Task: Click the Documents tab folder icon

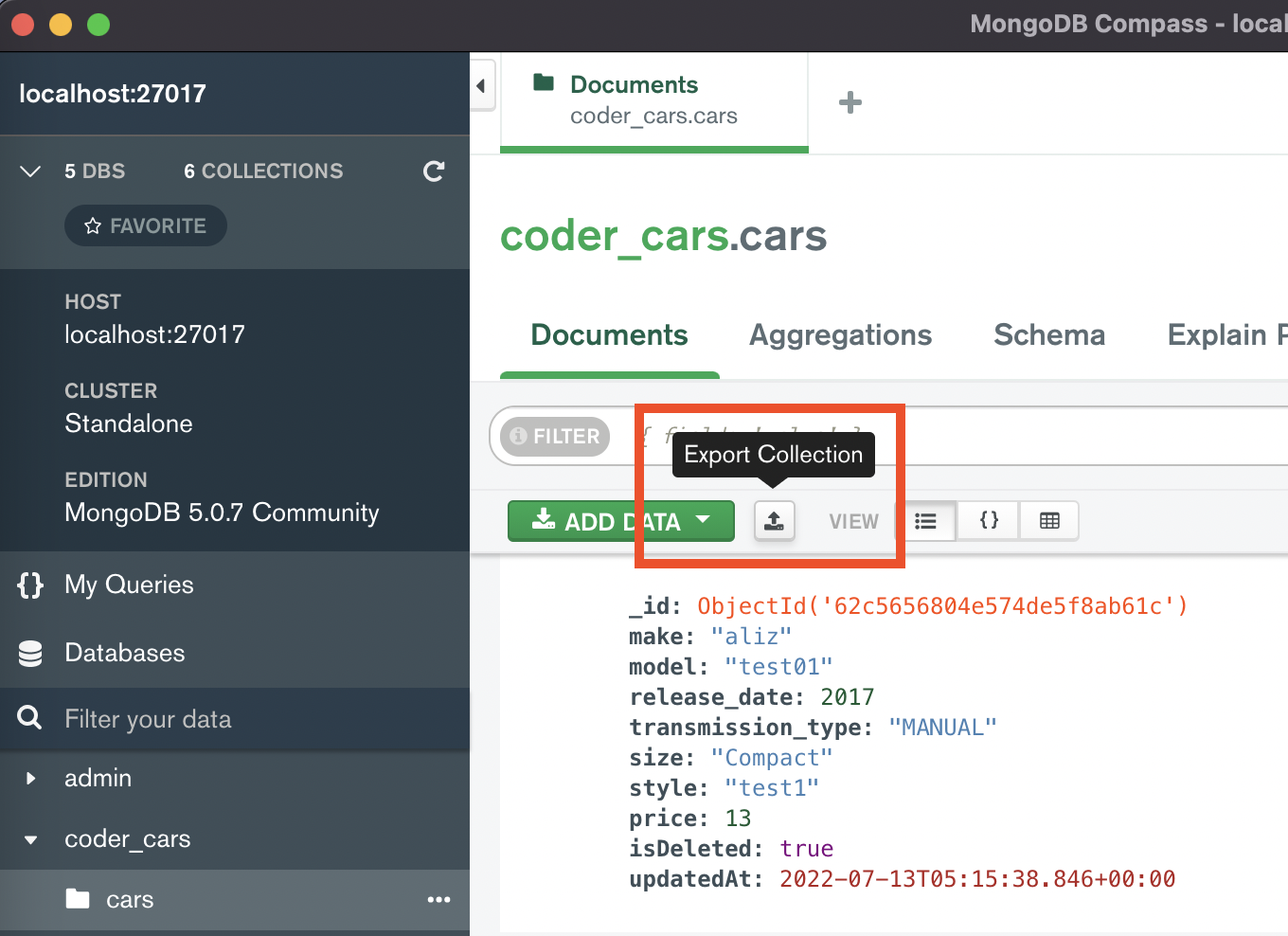Action: tap(544, 82)
